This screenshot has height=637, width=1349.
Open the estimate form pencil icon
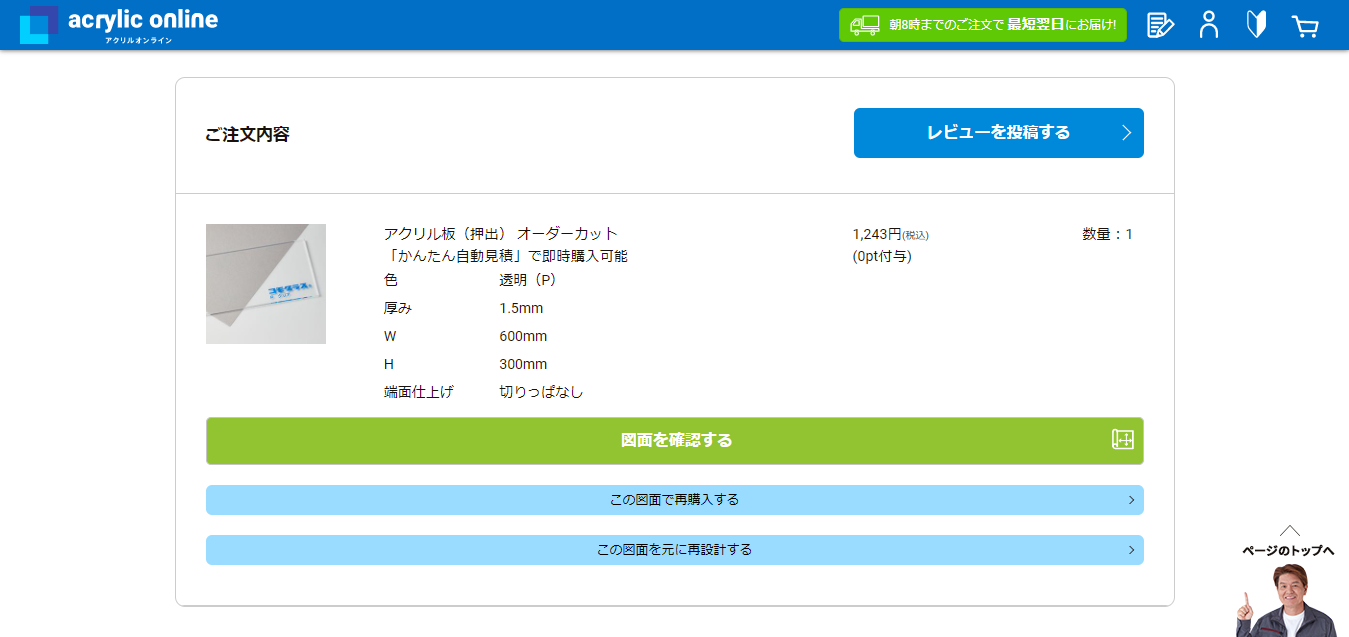point(1159,25)
